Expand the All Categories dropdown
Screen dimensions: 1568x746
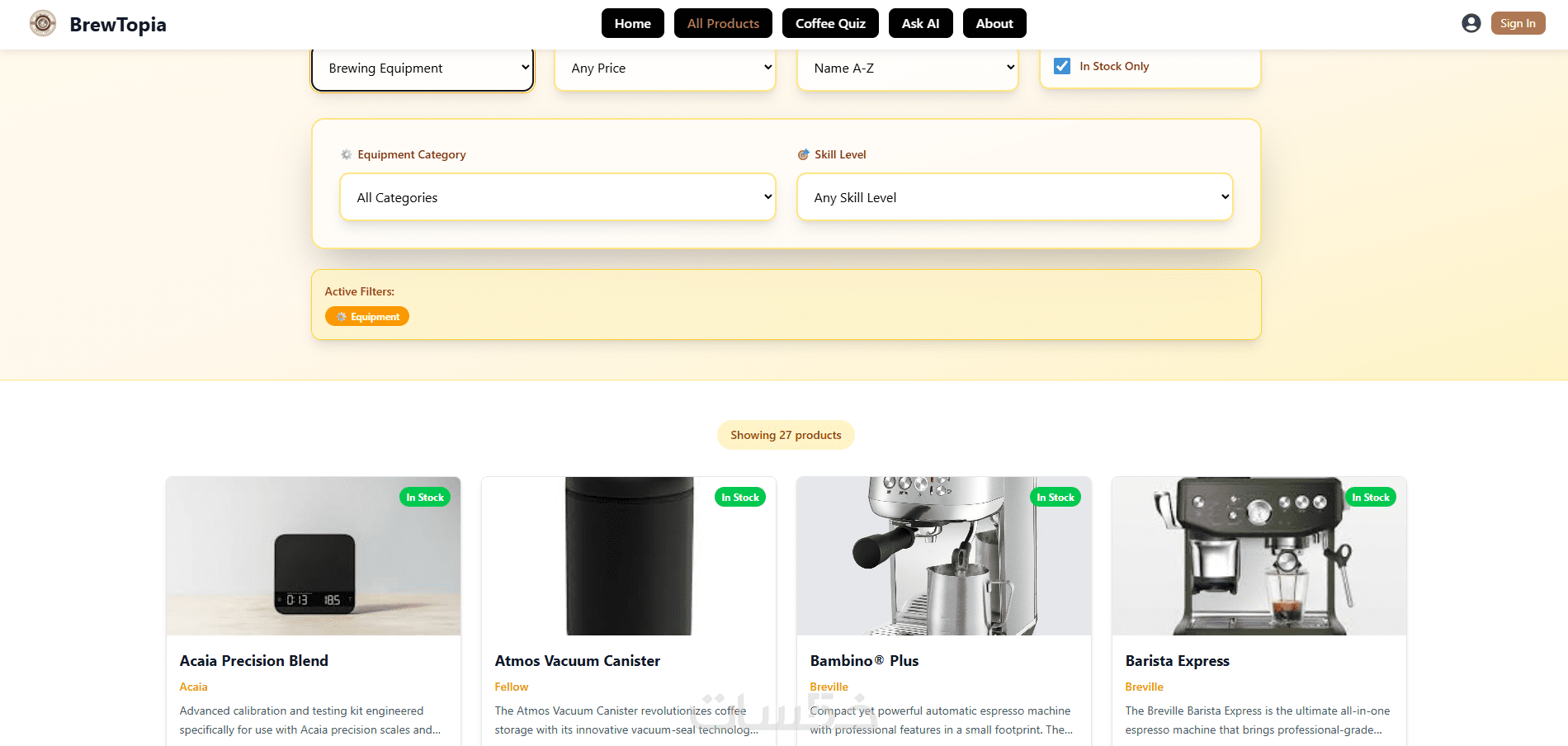pyautogui.click(x=558, y=197)
